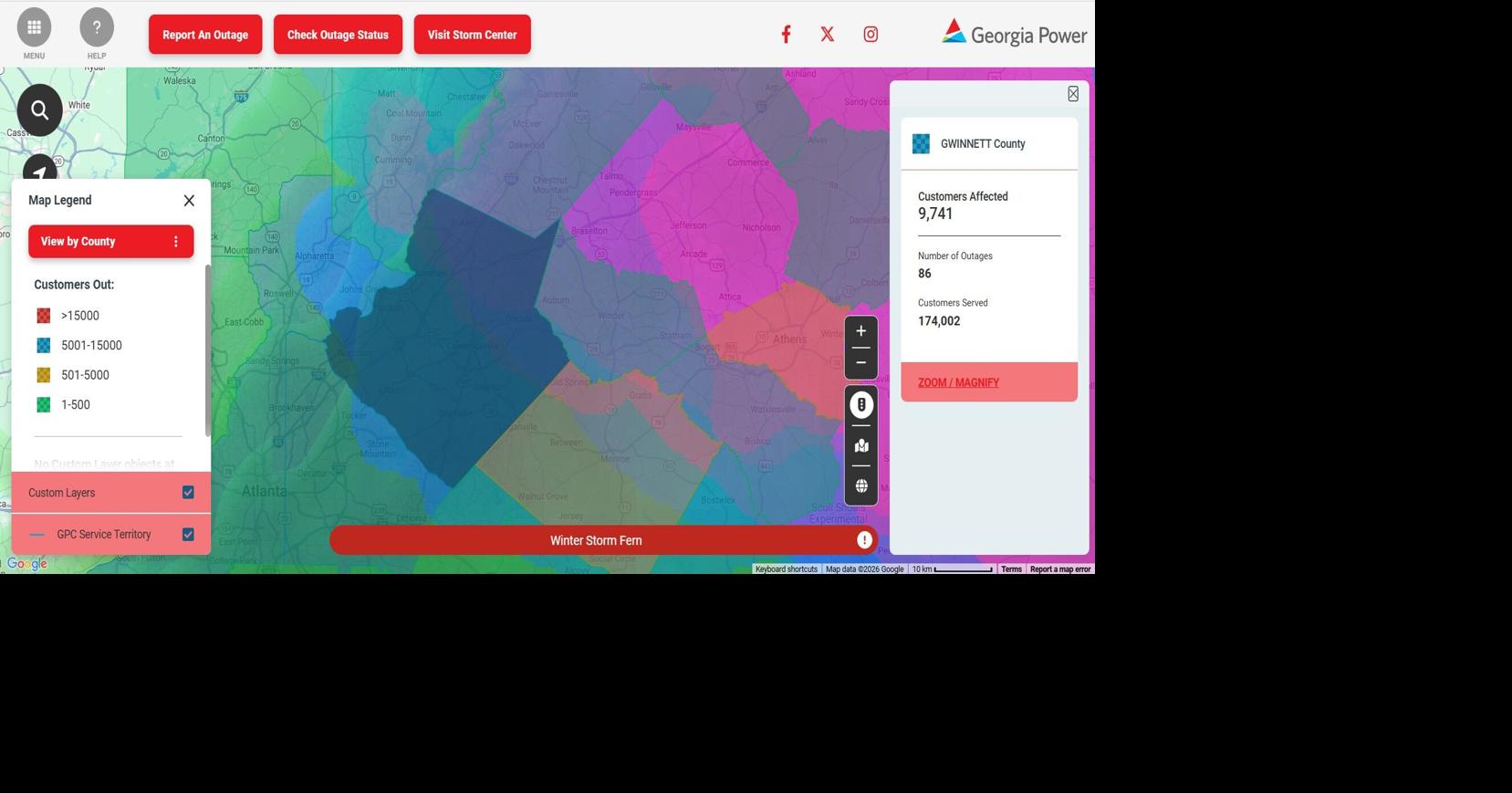Viewport: 1512px width, 793px height.
Task: Open Georgia Power's Instagram page
Action: (871, 35)
